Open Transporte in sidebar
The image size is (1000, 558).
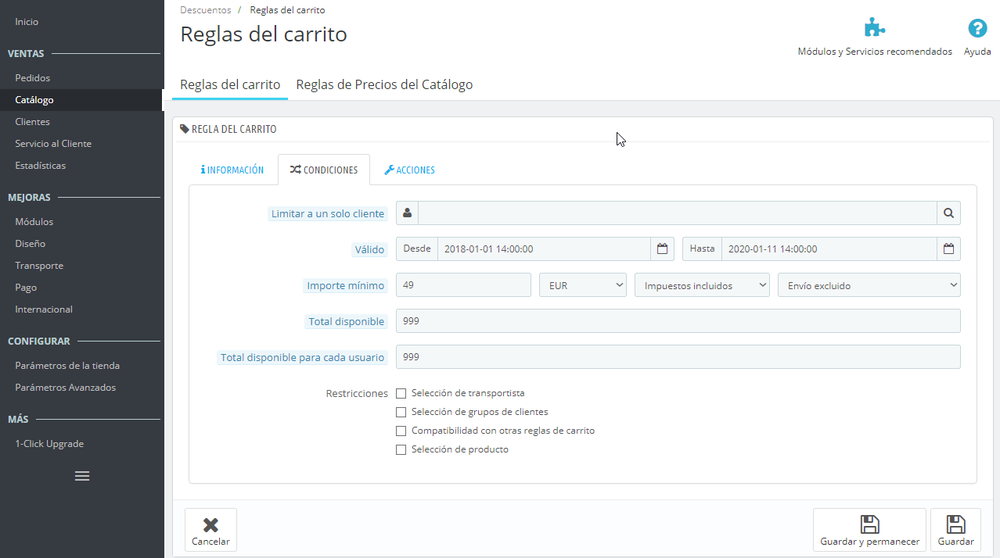coord(40,265)
